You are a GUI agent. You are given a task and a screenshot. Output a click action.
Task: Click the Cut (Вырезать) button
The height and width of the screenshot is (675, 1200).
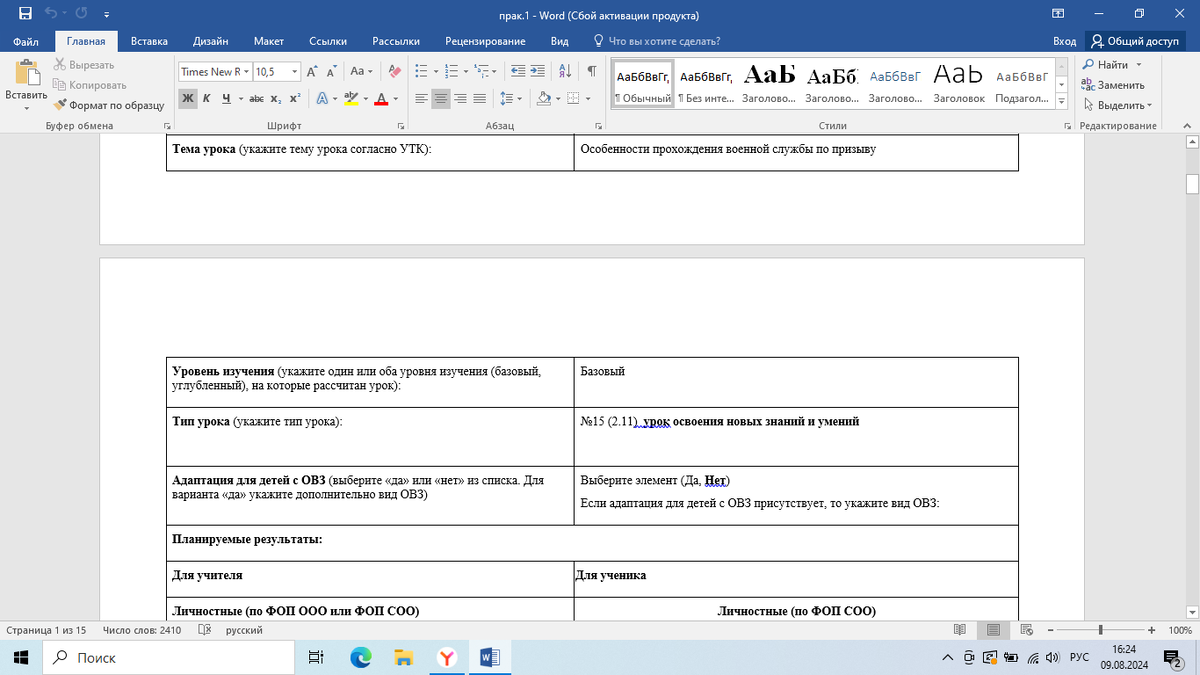coord(83,65)
